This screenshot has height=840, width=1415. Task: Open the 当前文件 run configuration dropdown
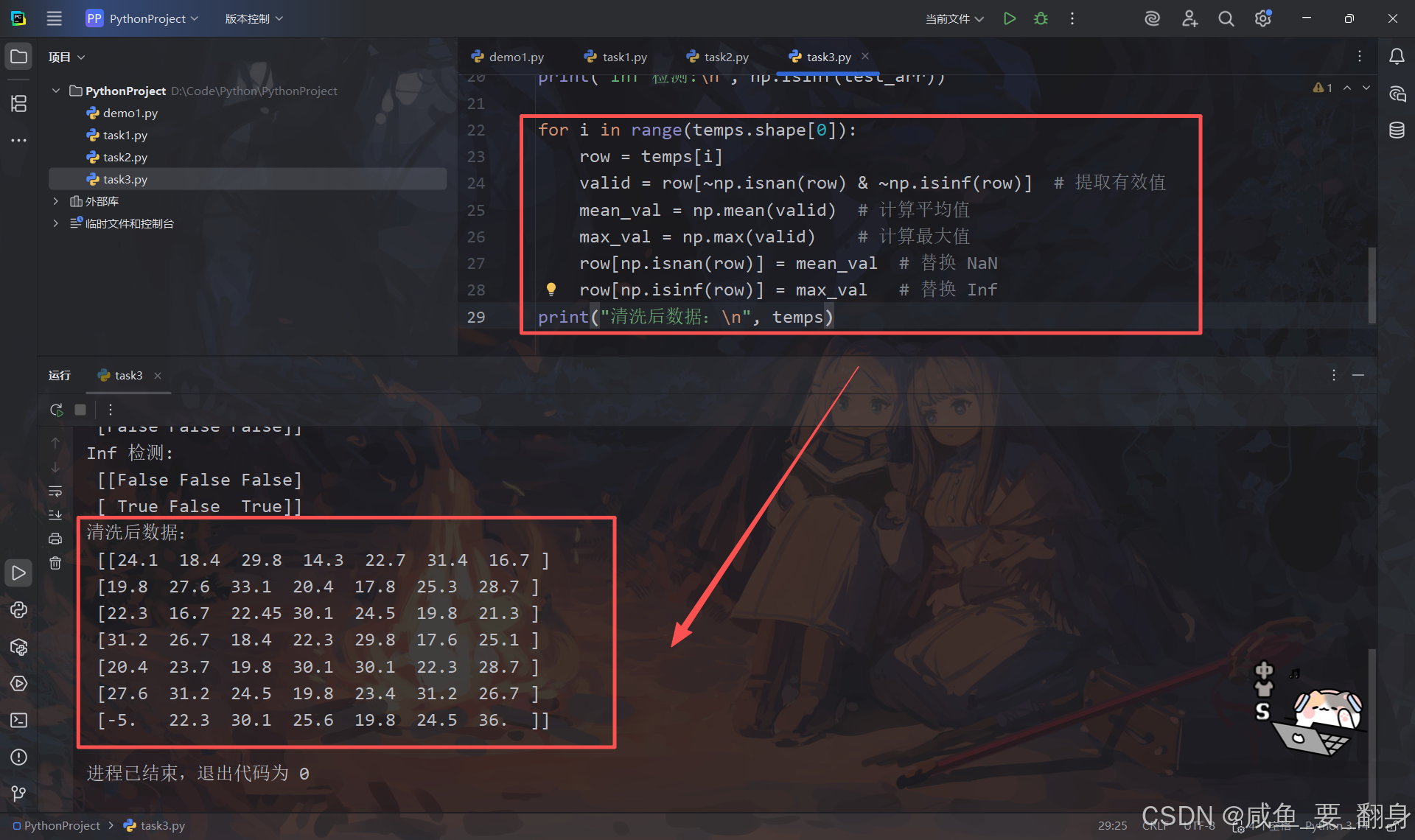pyautogui.click(x=954, y=18)
